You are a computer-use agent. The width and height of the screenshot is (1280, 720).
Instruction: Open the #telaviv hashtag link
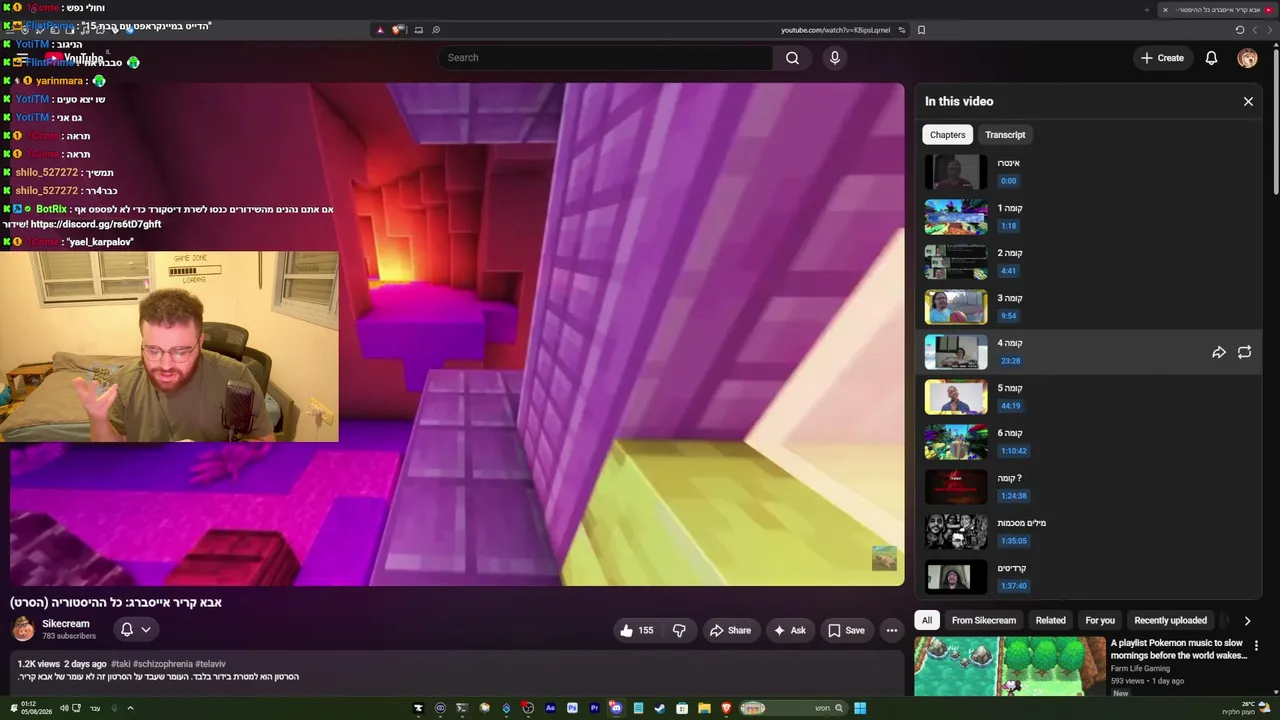[x=210, y=664]
